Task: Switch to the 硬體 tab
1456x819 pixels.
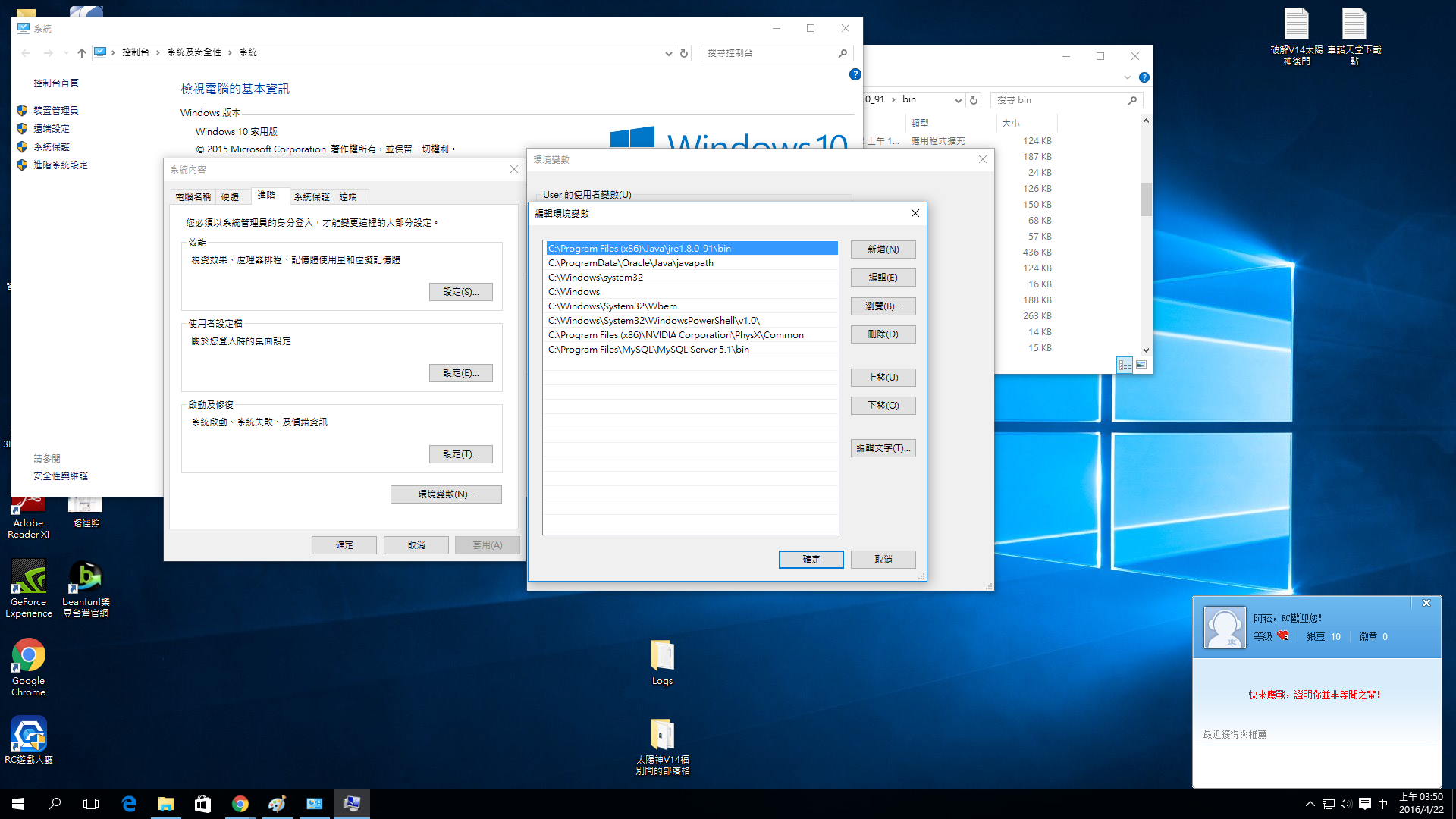Action: coord(230,197)
